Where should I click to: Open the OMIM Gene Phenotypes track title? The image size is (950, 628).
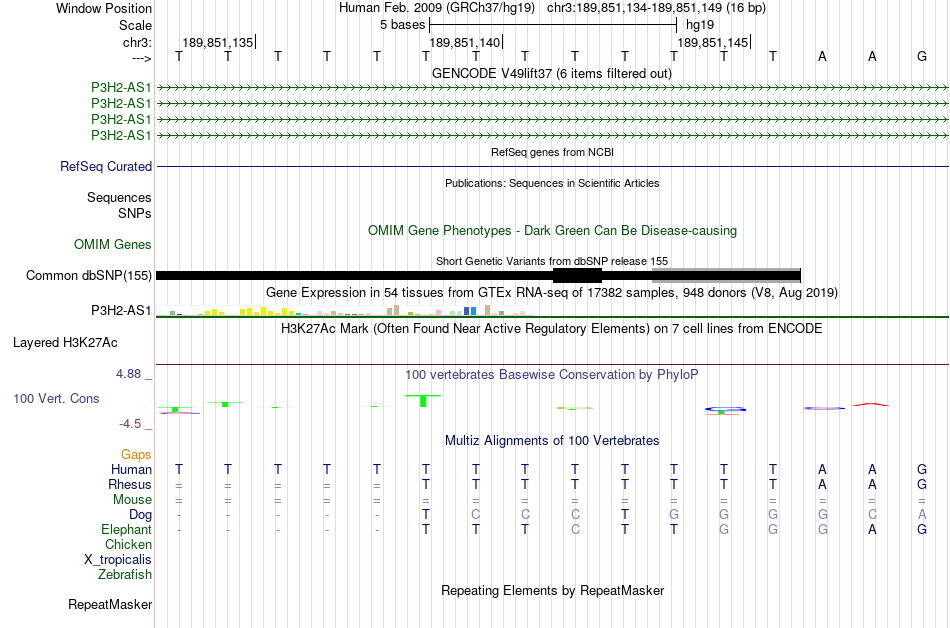[552, 231]
